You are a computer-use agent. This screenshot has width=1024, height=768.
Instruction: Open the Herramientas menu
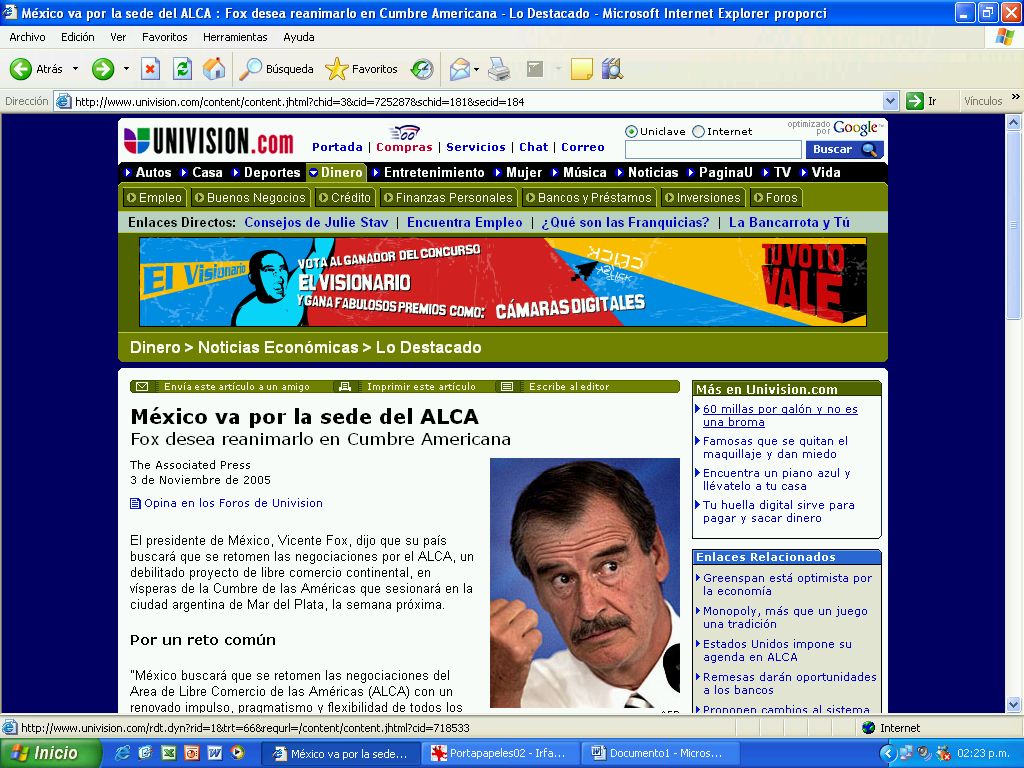pyautogui.click(x=235, y=37)
